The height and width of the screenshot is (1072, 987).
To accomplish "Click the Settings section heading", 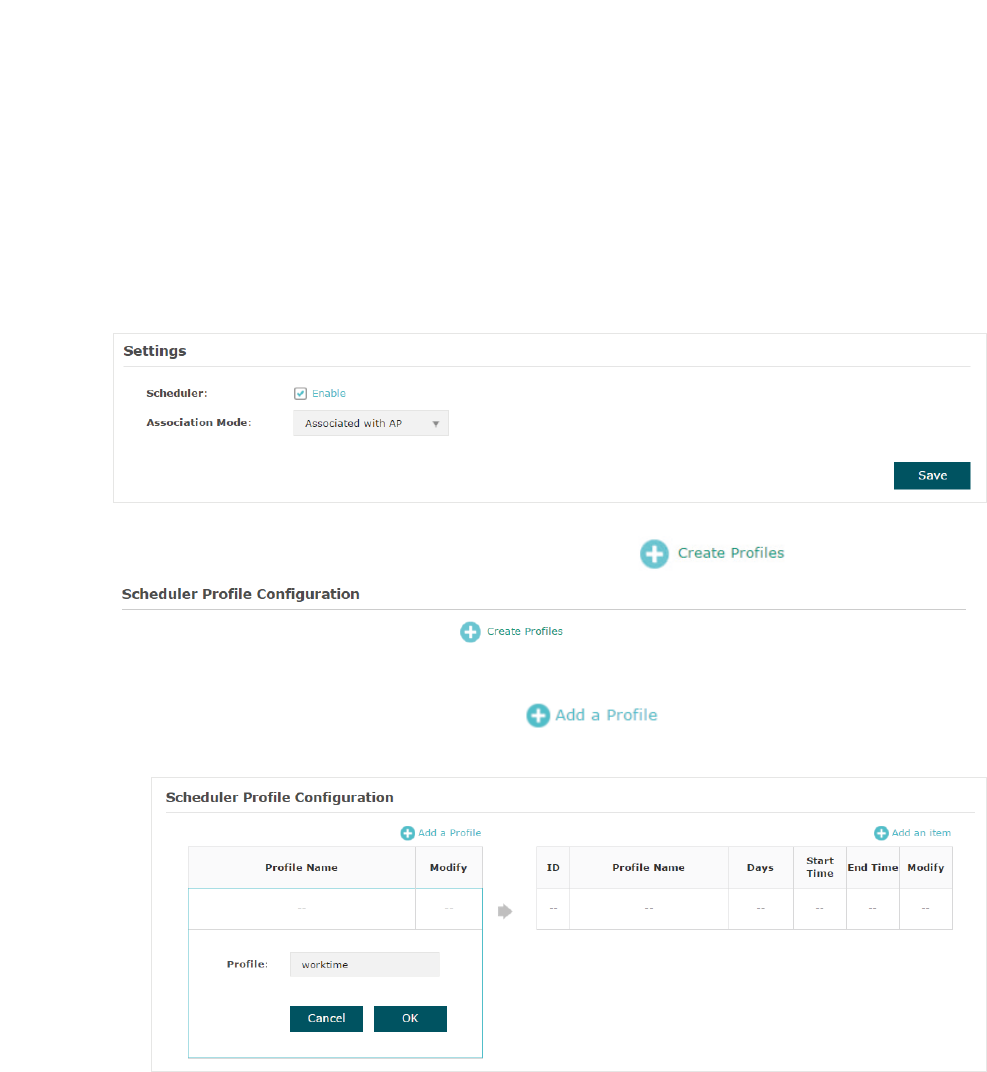I will click(154, 351).
